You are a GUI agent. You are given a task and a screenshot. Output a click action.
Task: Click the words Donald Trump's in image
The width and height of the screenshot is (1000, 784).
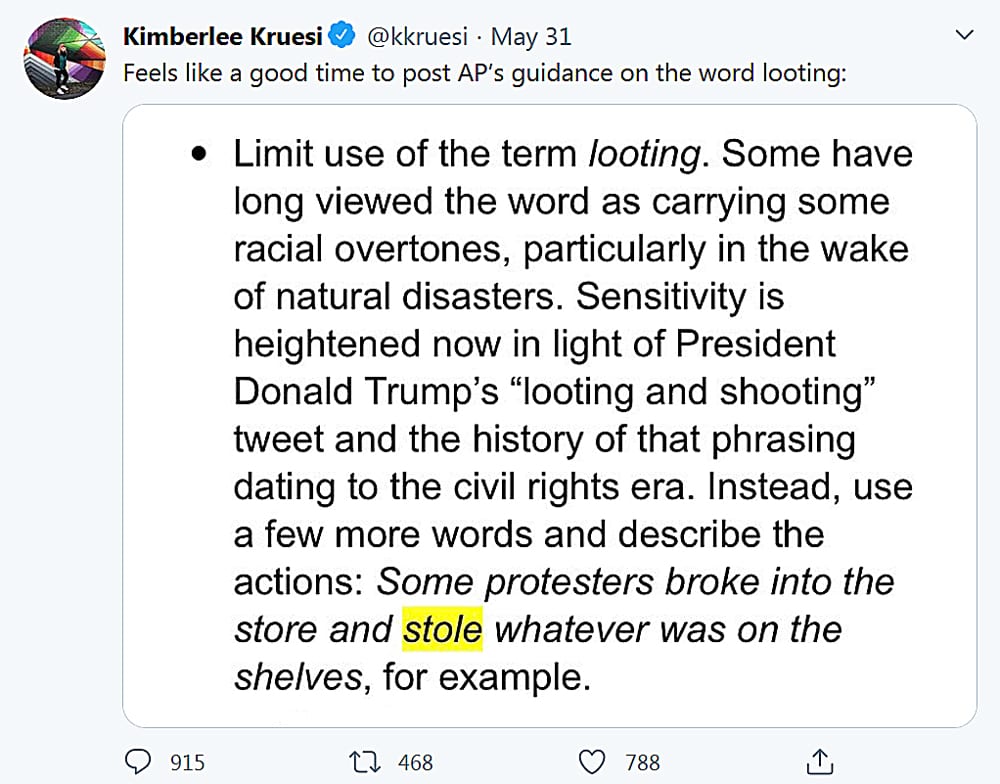pos(366,391)
